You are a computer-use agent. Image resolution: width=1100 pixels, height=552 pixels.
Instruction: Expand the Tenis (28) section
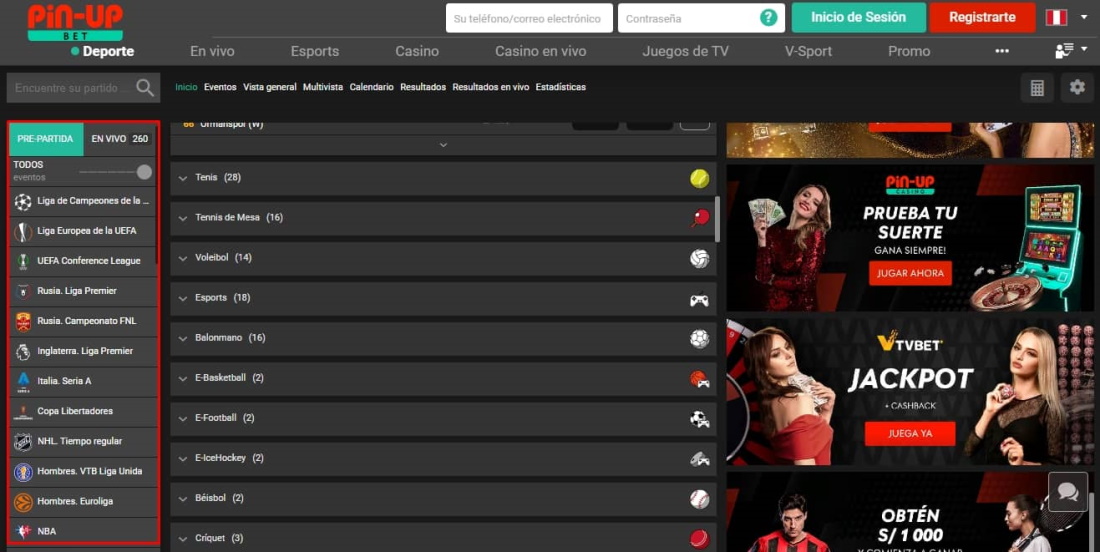coord(443,179)
